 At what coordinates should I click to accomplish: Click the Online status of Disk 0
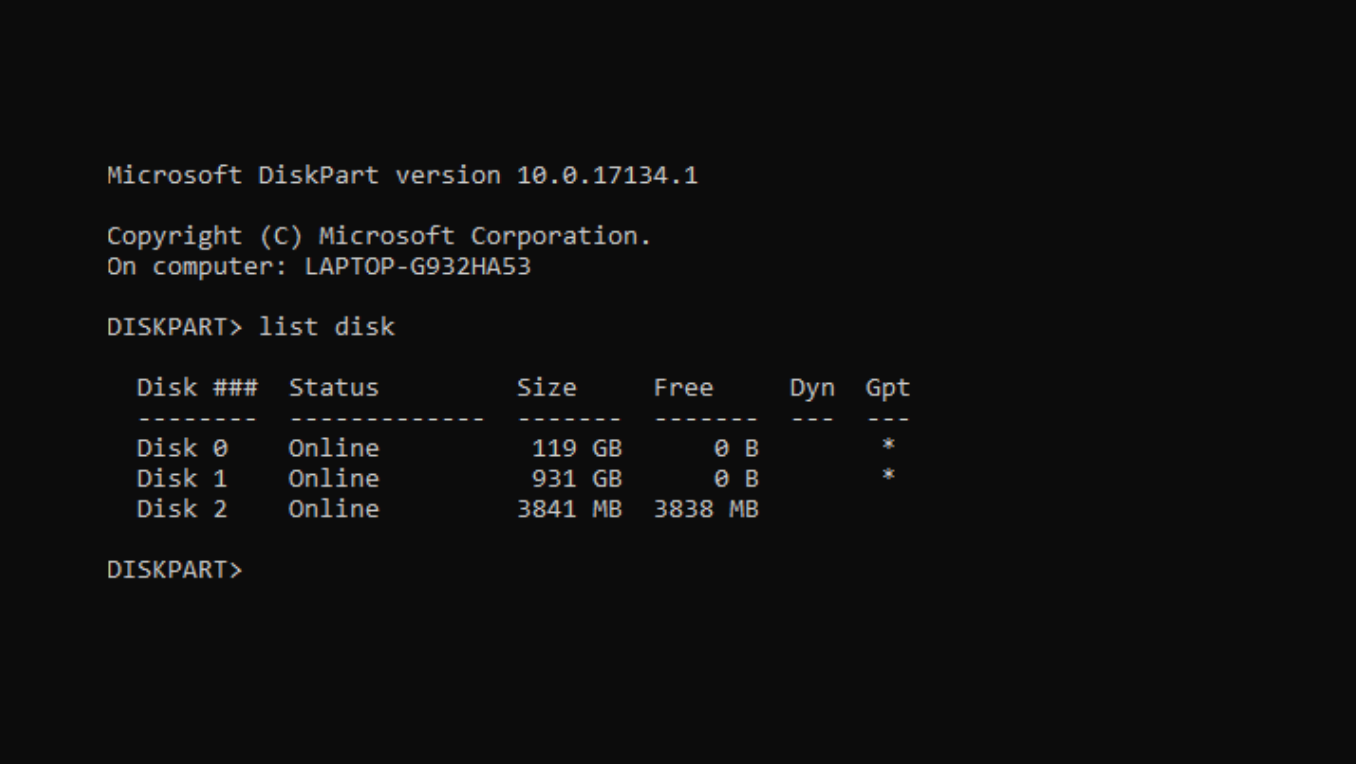point(334,448)
